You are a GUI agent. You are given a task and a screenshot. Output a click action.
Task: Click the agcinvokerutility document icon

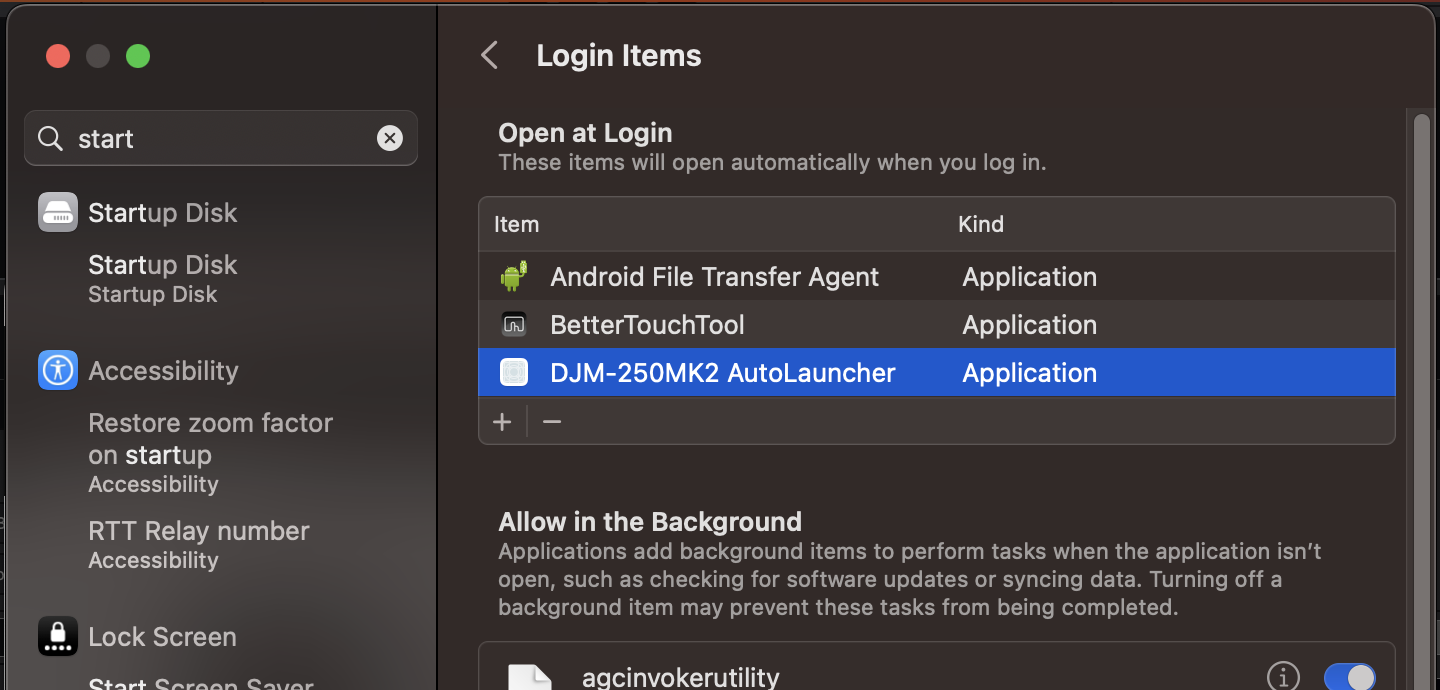[x=530, y=677]
